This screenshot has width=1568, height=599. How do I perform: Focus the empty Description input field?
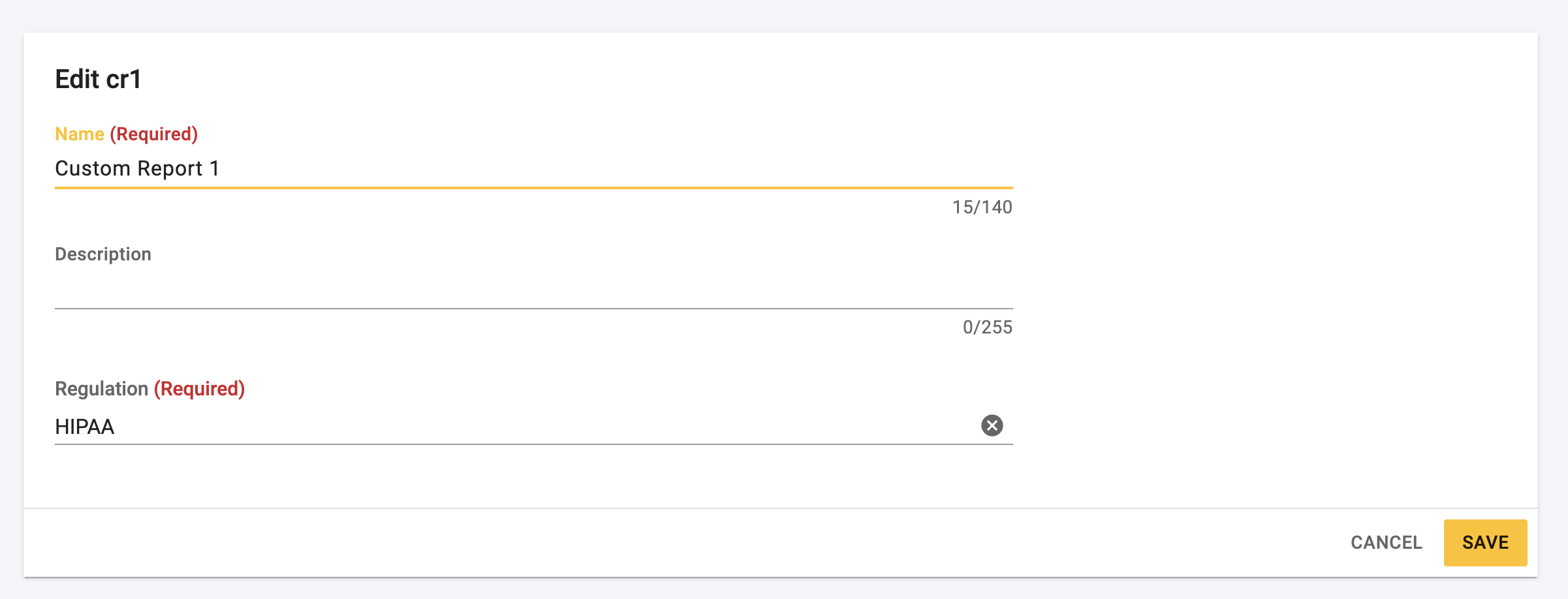point(533,291)
